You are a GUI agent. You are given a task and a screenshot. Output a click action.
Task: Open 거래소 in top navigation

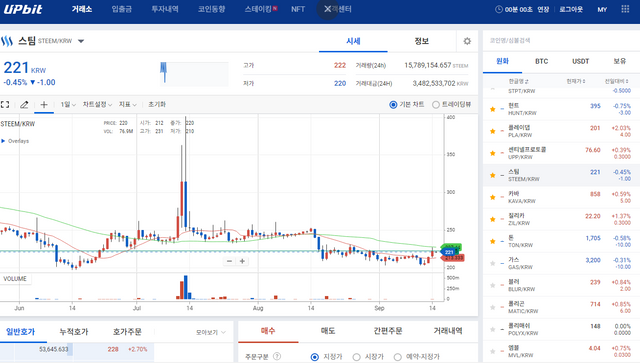pos(82,9)
